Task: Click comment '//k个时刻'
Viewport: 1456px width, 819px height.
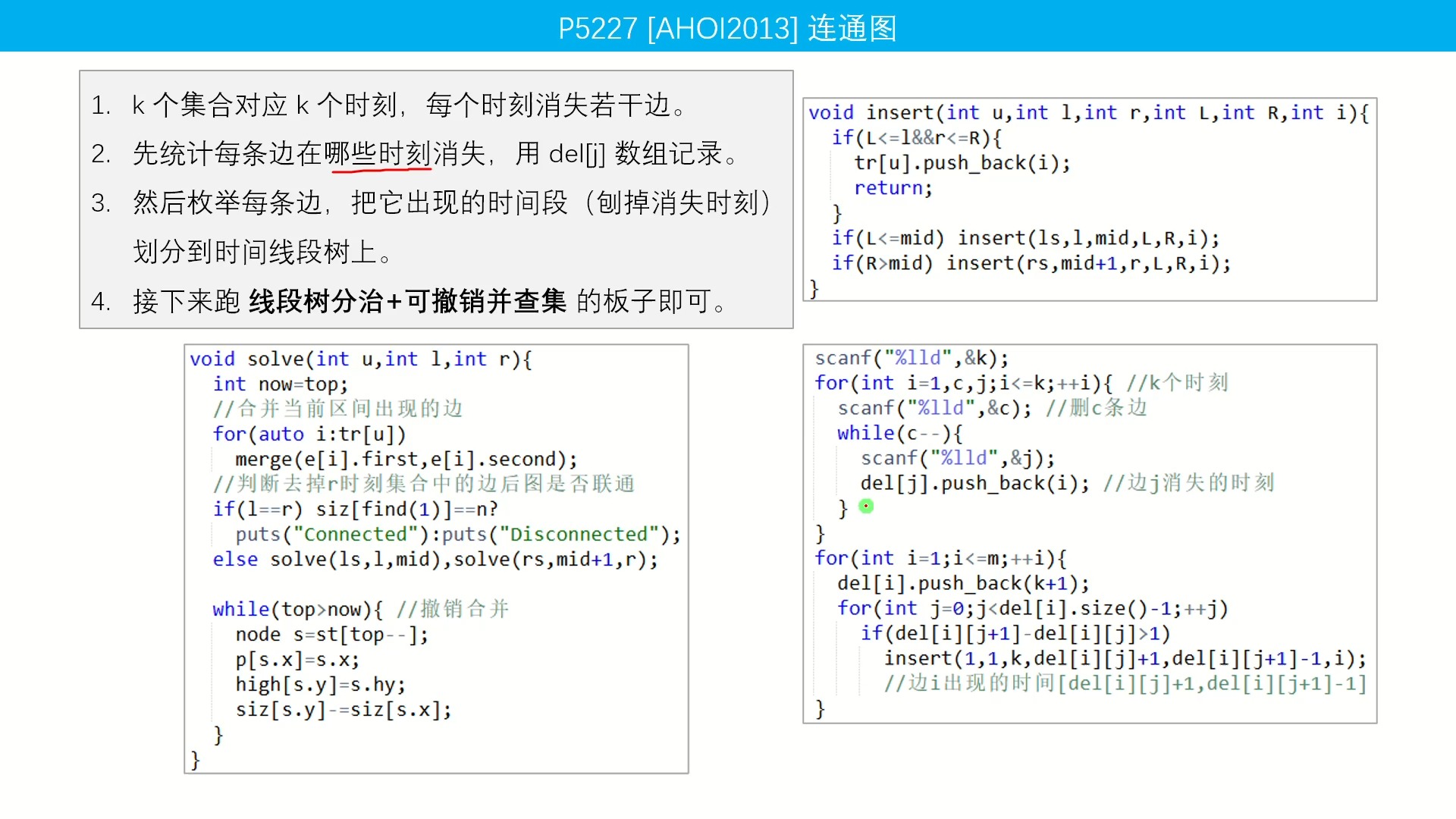Action: pos(1177,383)
